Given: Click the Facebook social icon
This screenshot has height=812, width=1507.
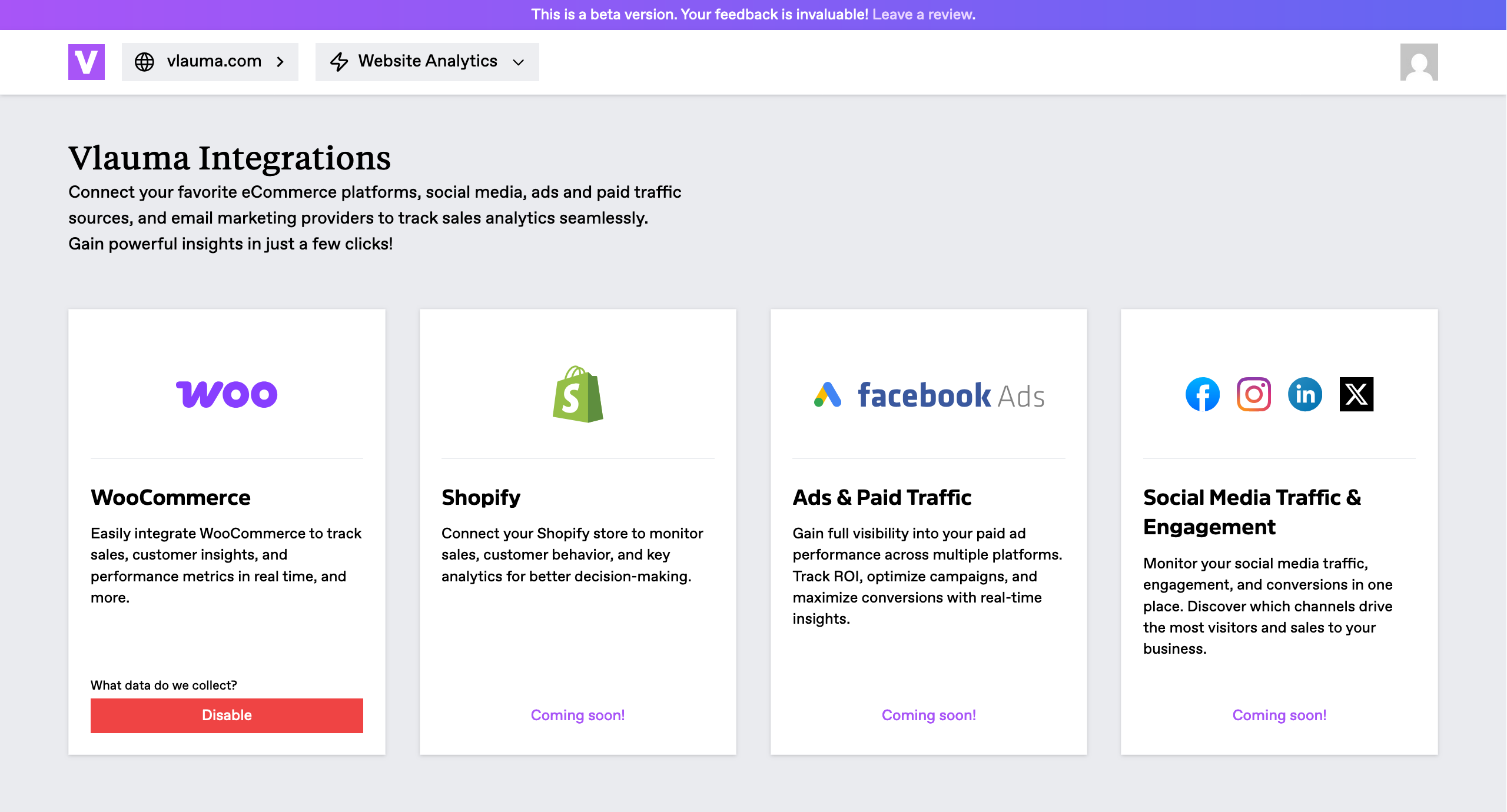Looking at the screenshot, I should coord(1202,394).
